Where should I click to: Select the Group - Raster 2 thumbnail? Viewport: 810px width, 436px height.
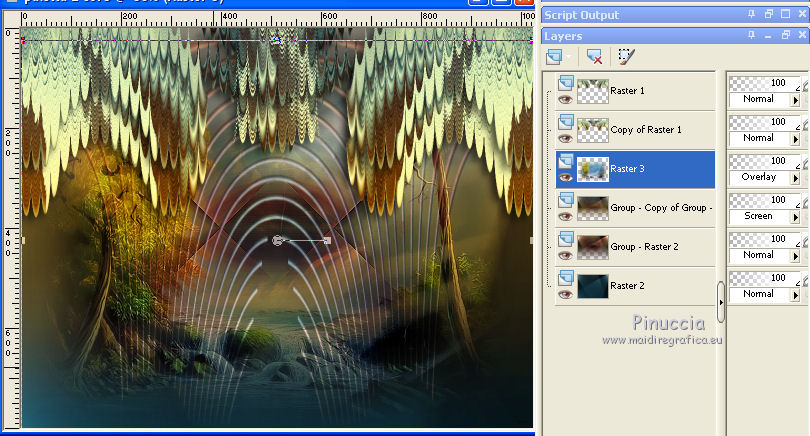point(593,247)
